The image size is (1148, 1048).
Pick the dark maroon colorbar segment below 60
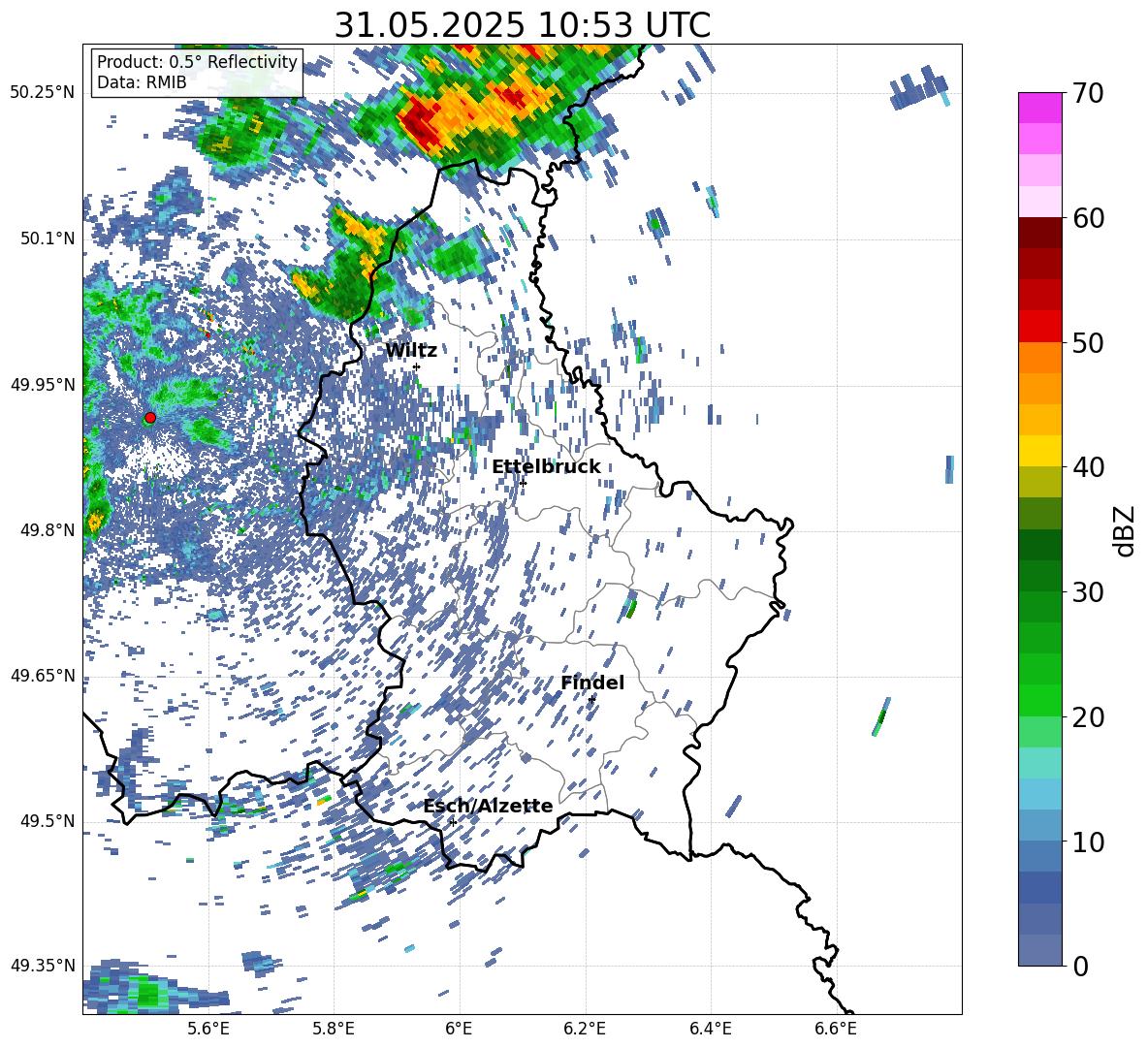click(x=1040, y=233)
